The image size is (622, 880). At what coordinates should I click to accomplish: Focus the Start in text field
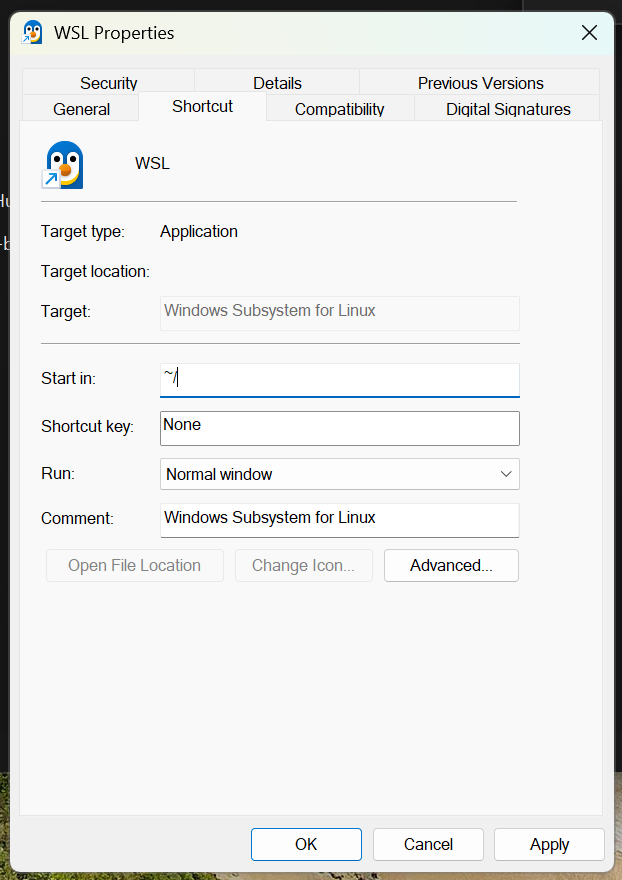[x=339, y=379]
